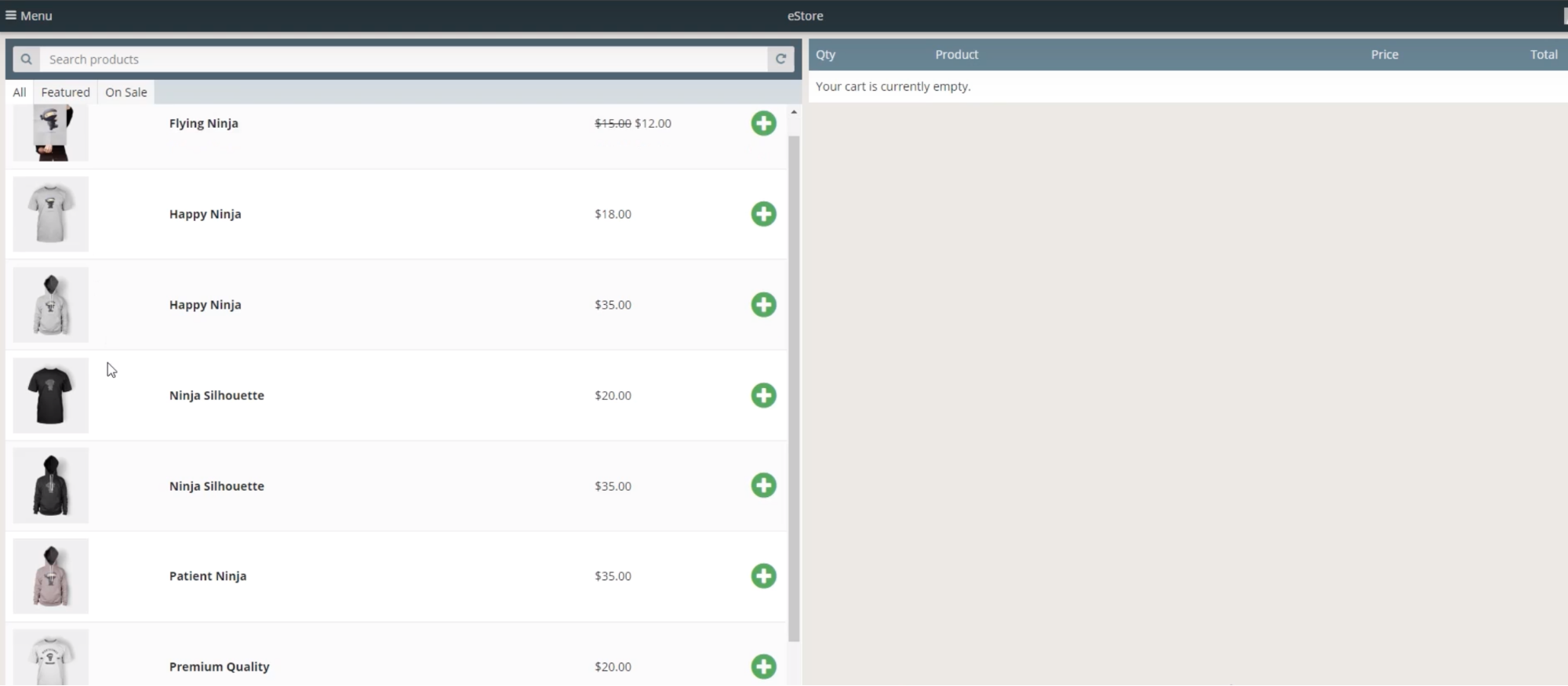The height and width of the screenshot is (686, 1568).
Task: Click the 'Your cart is currently empty' message
Action: tap(893, 87)
